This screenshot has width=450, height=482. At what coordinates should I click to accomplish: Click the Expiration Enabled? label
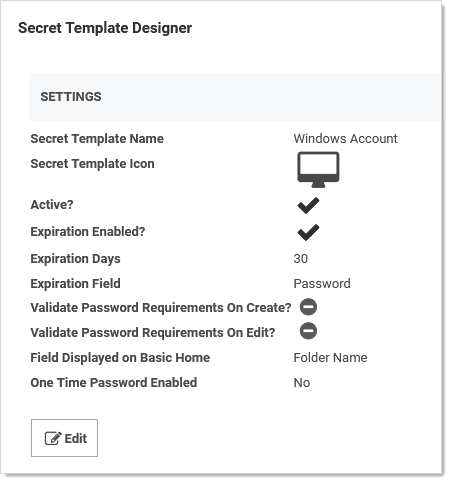pos(88,232)
